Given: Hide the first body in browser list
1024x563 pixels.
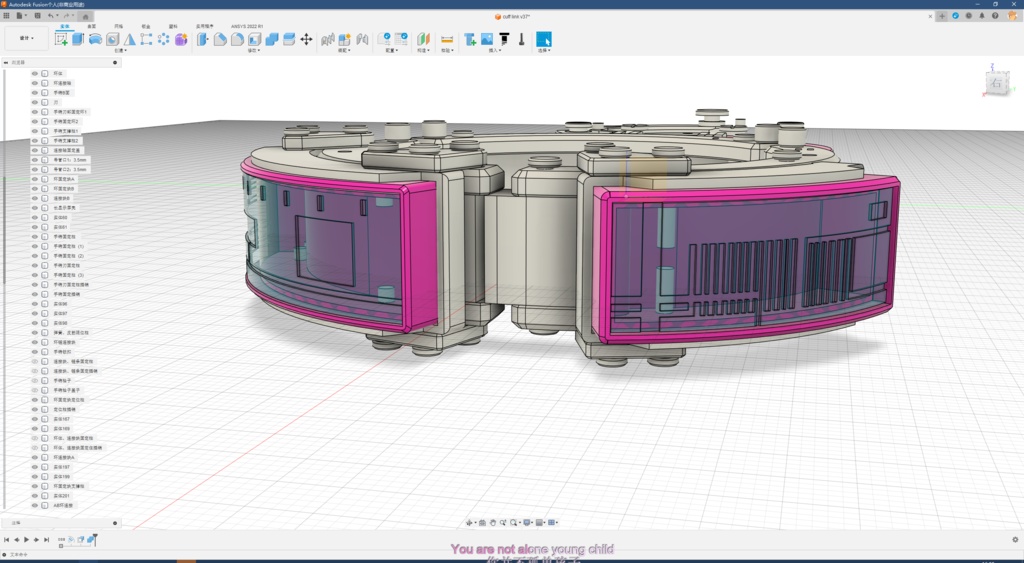Looking at the screenshot, I should tap(35, 74).
